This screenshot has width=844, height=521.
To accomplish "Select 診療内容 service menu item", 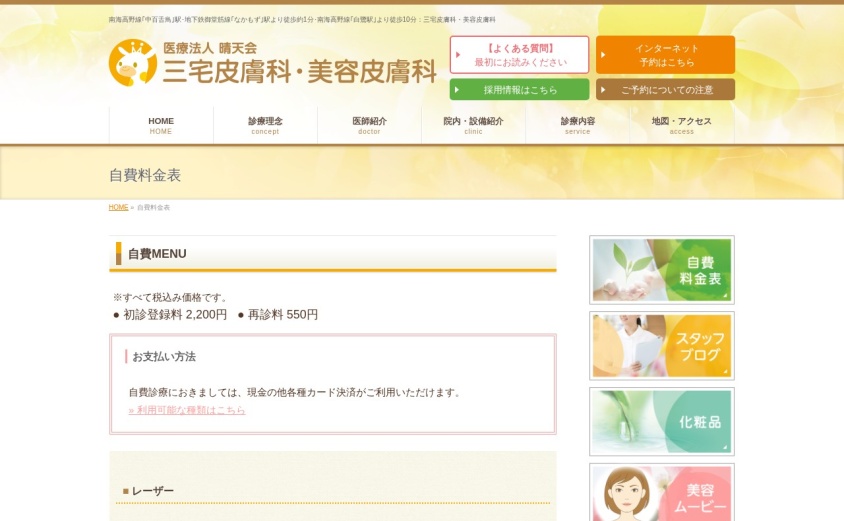I will [x=578, y=125].
